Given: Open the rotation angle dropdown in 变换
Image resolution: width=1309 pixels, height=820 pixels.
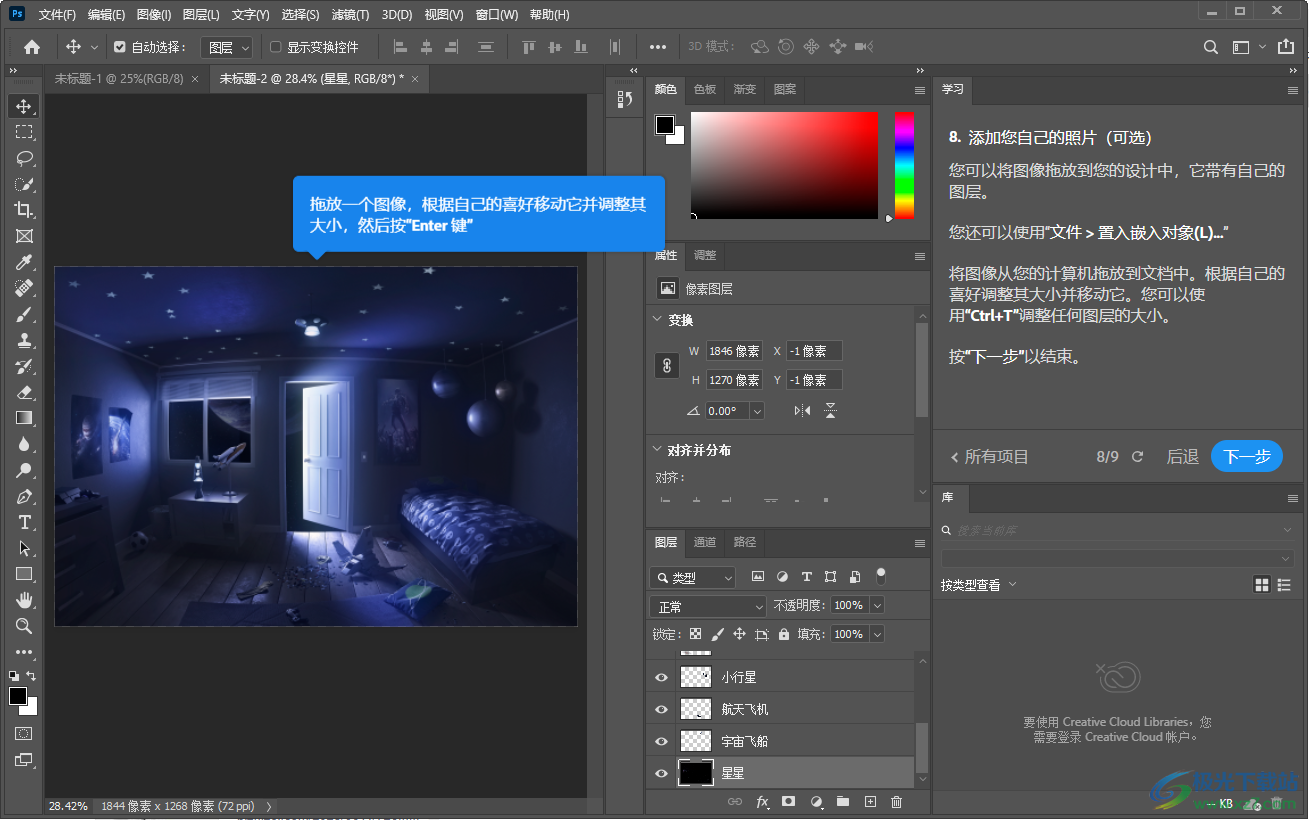Looking at the screenshot, I should [757, 410].
